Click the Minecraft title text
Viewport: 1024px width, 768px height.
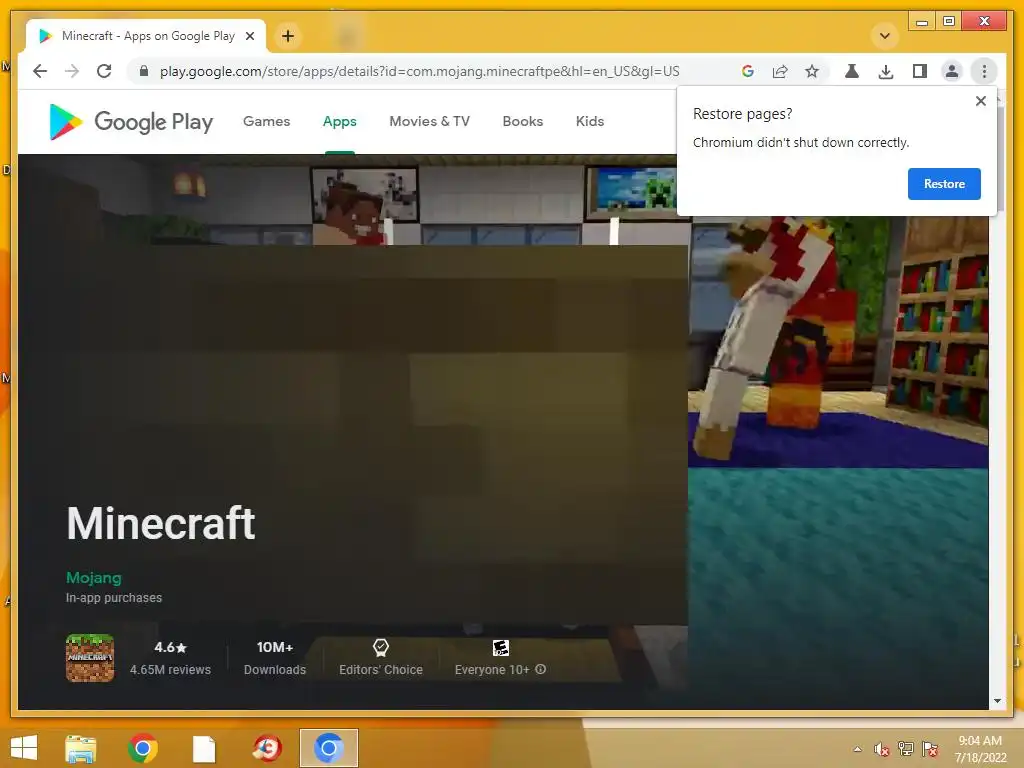[161, 523]
